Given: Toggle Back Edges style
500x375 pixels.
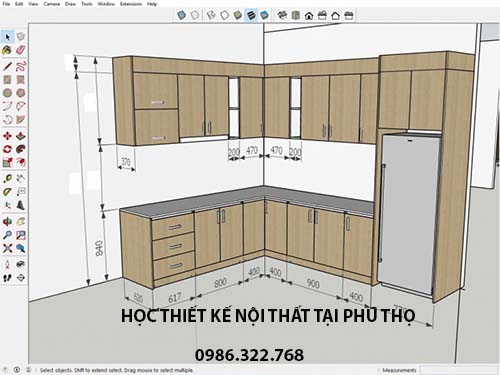Looking at the screenshot, I should click(x=195, y=15).
